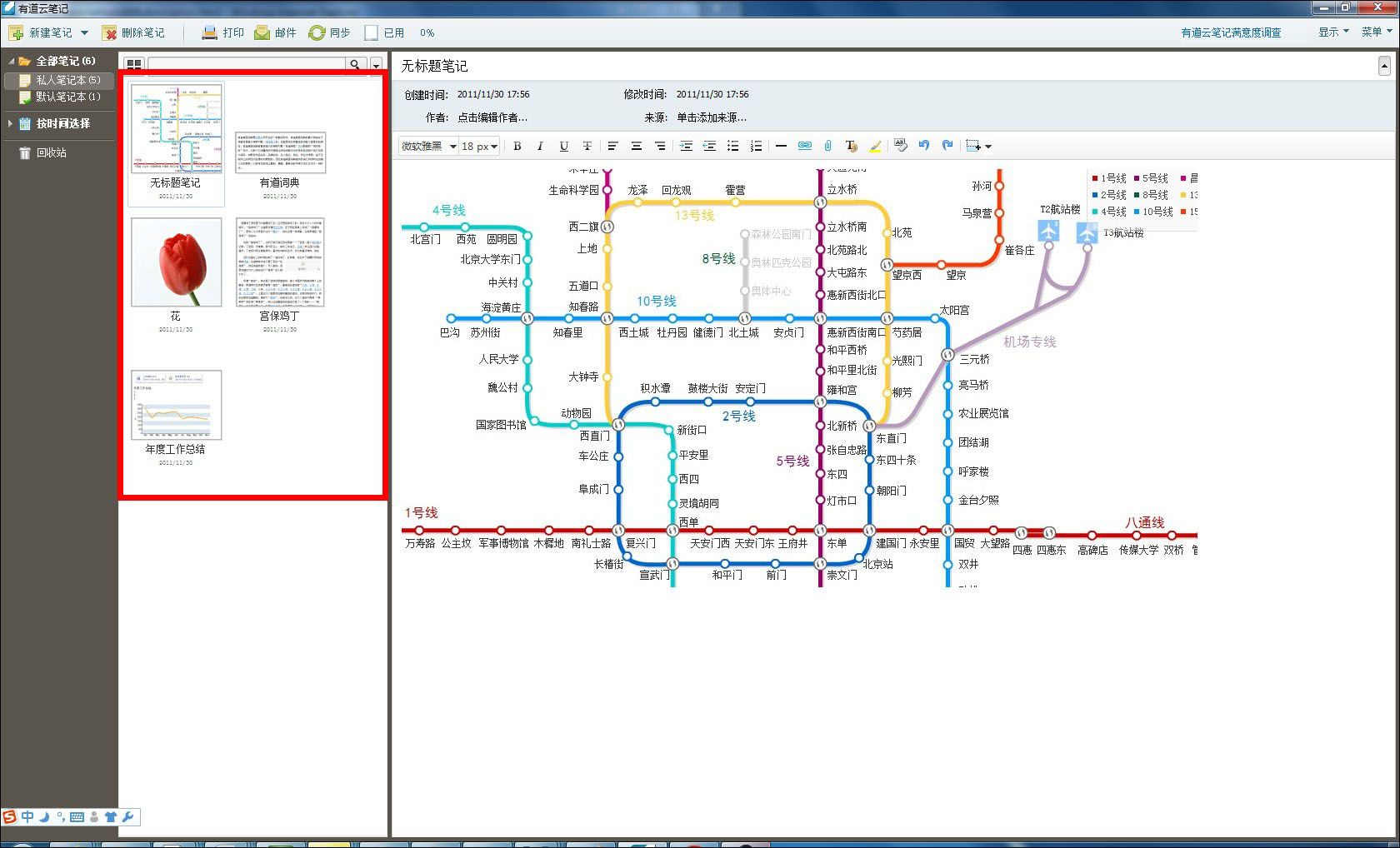Click the paperclip attachment icon
Viewport: 1400px width, 848px height.
point(827,146)
